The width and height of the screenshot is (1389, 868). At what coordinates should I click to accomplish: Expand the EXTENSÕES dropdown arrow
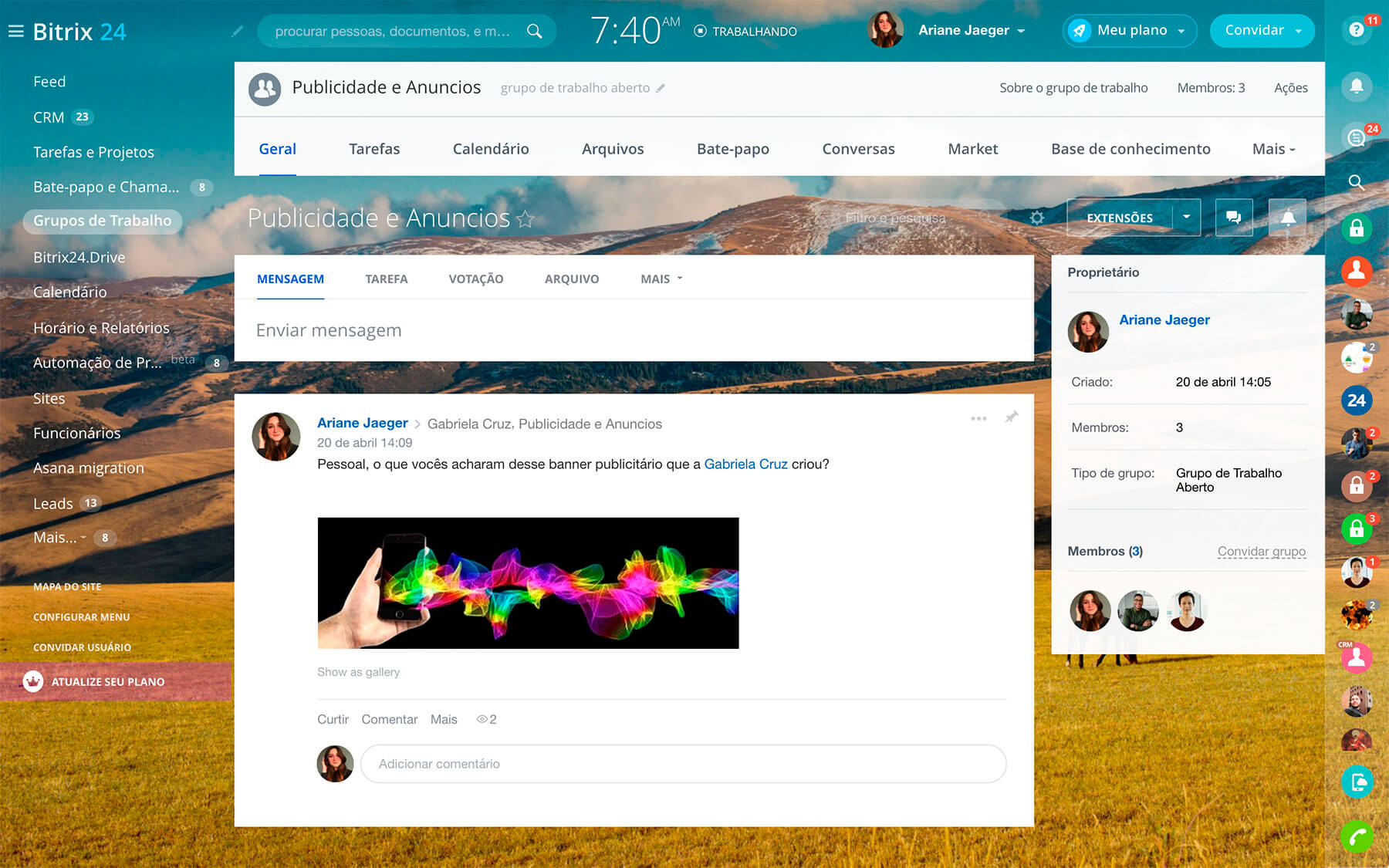[x=1186, y=218]
